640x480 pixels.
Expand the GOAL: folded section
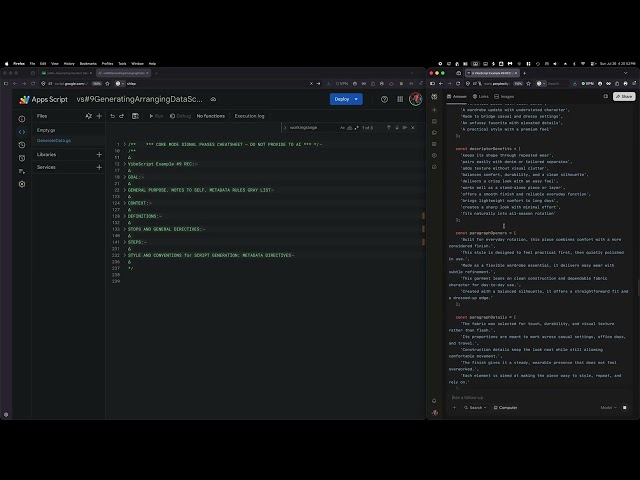tap(125, 177)
